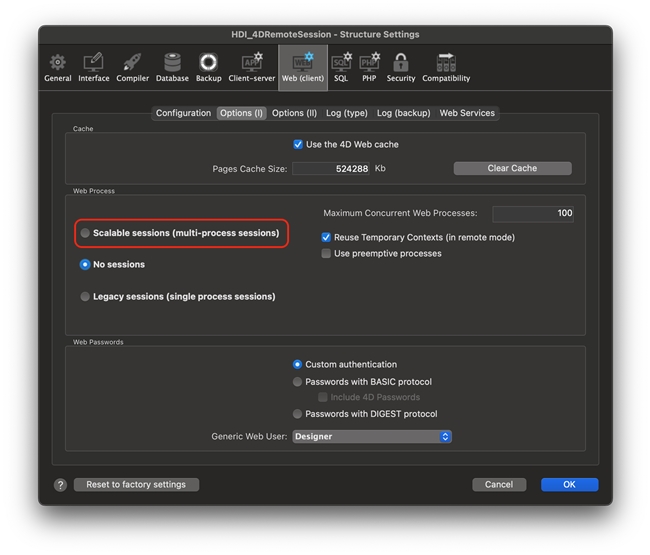Select the Interface settings icon
The width and height of the screenshot is (650, 555).
[93, 66]
